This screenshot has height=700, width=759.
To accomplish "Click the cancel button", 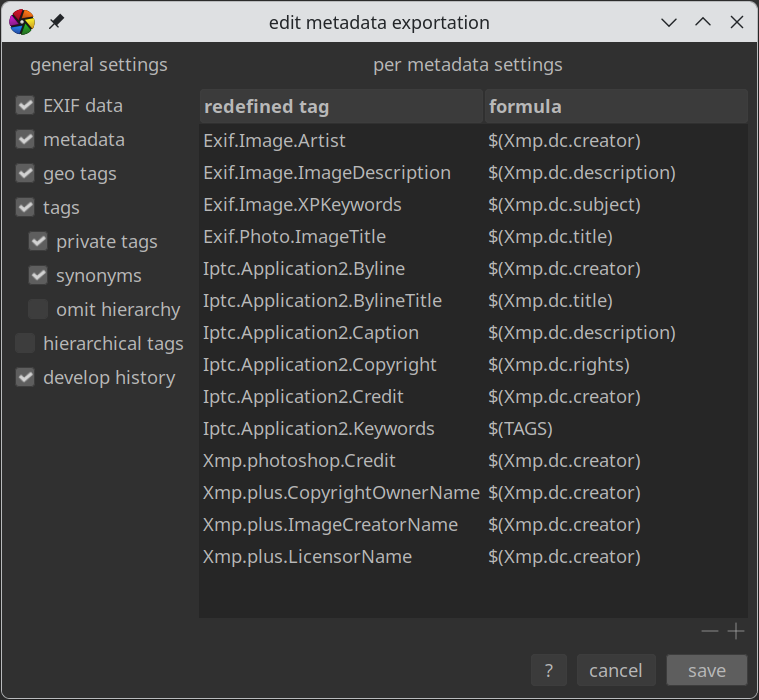I will click(x=616, y=670).
